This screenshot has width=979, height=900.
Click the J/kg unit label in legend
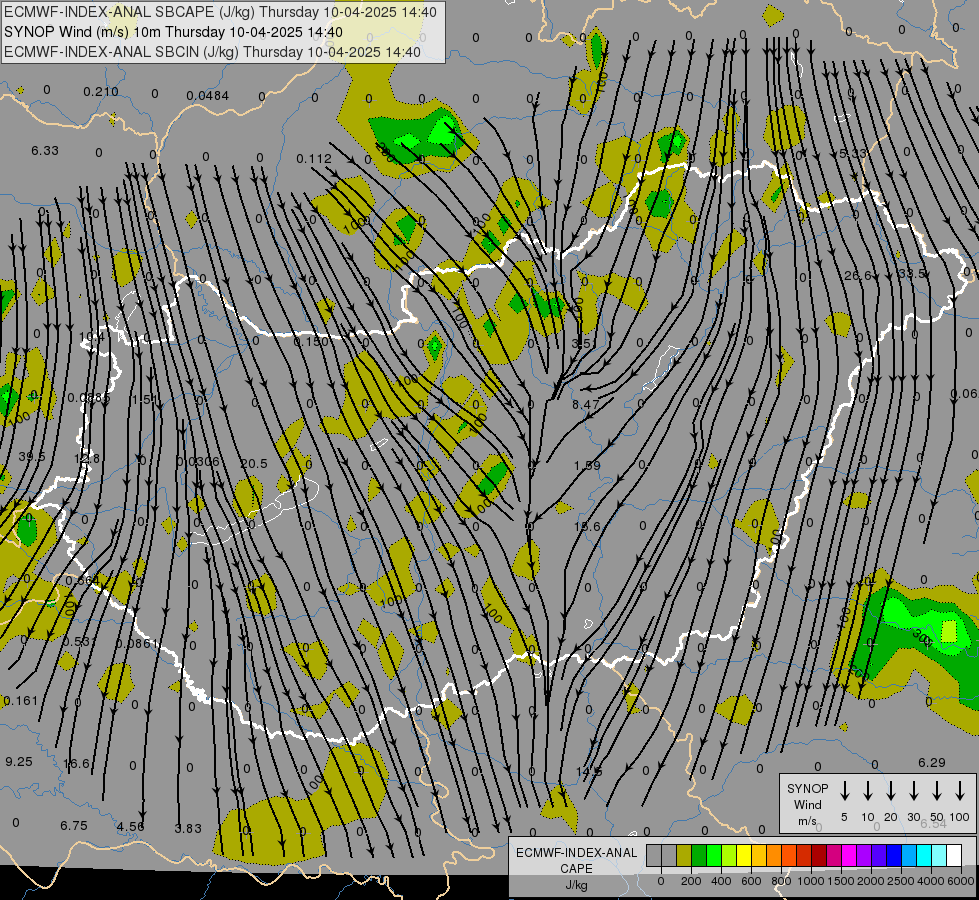click(576, 885)
